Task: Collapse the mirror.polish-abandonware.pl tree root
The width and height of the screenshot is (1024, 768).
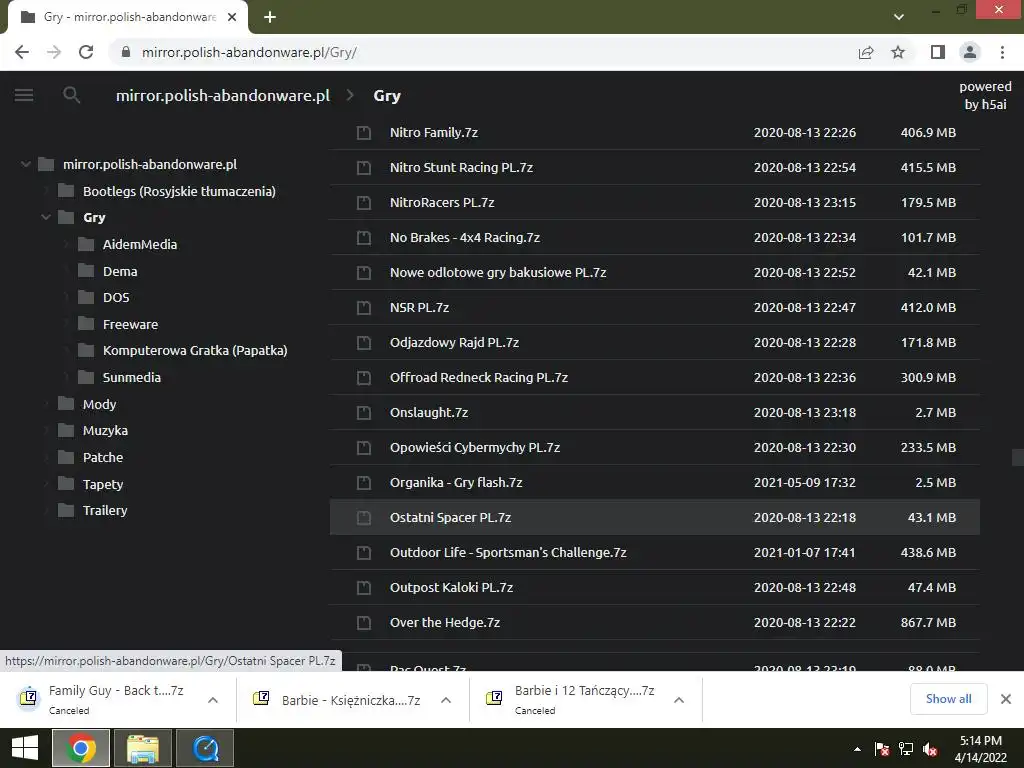Action: pyautogui.click(x=25, y=165)
